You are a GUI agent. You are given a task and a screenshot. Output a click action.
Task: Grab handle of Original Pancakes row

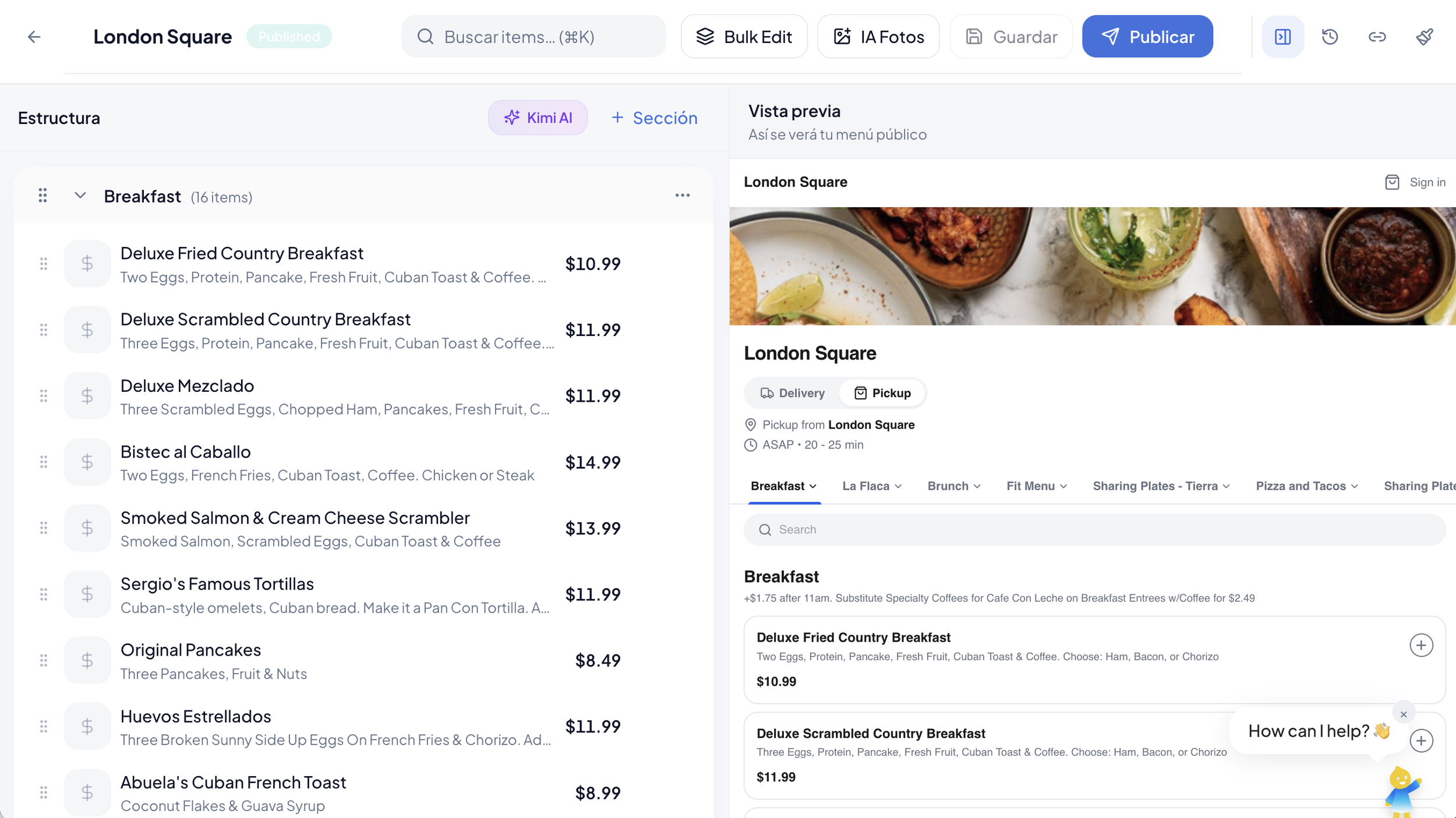(x=44, y=660)
